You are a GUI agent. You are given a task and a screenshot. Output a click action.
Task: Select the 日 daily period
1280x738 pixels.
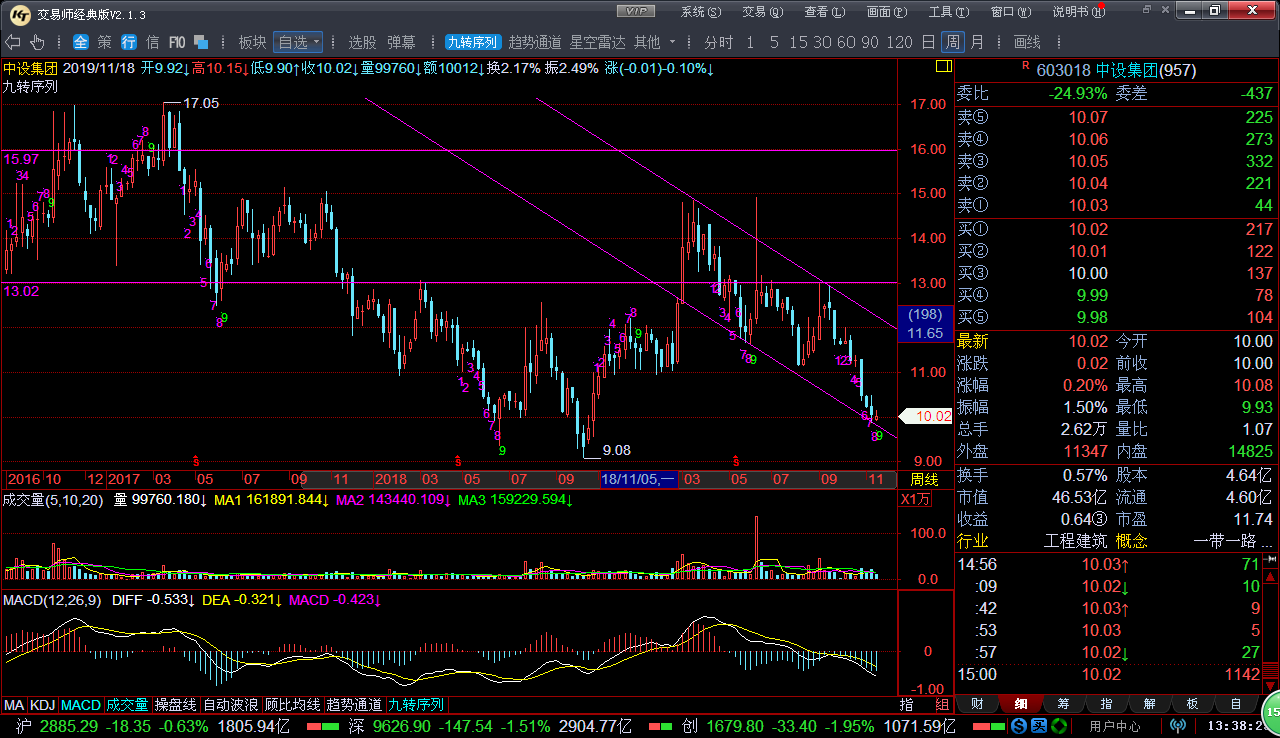coord(928,42)
